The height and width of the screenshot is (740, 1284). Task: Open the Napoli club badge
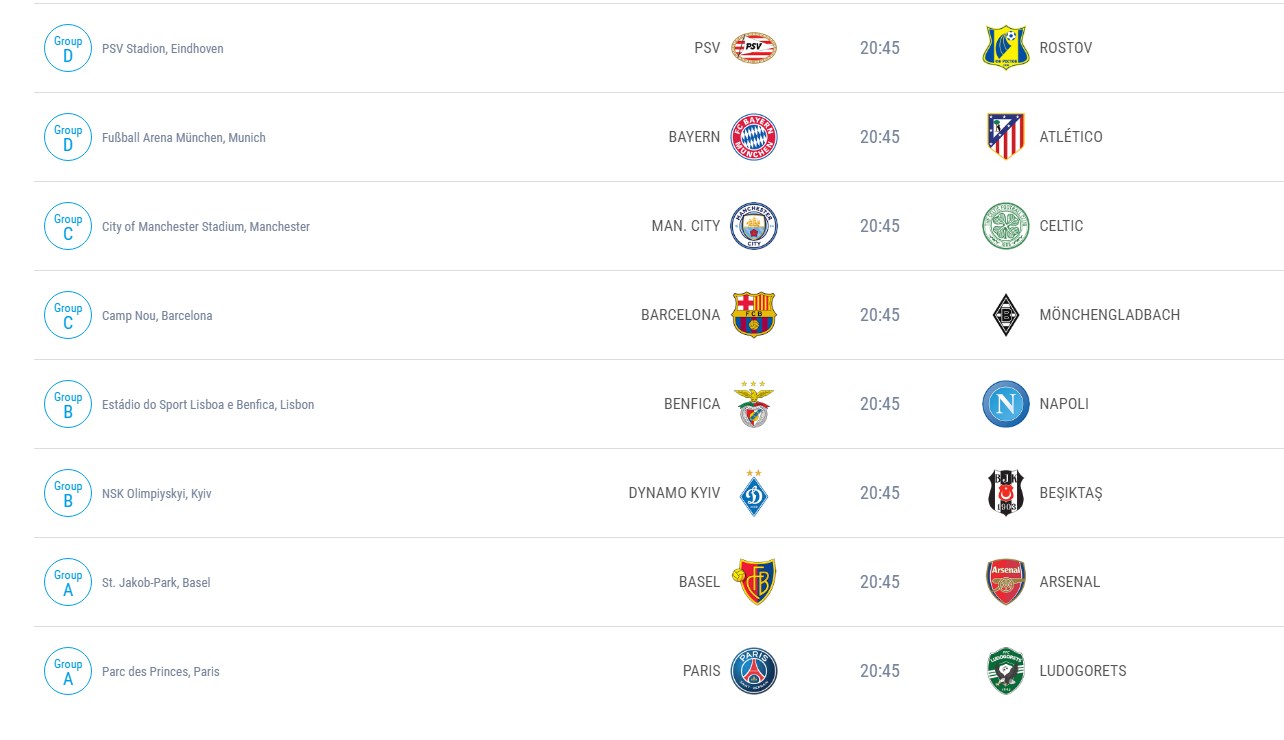click(x=1005, y=403)
